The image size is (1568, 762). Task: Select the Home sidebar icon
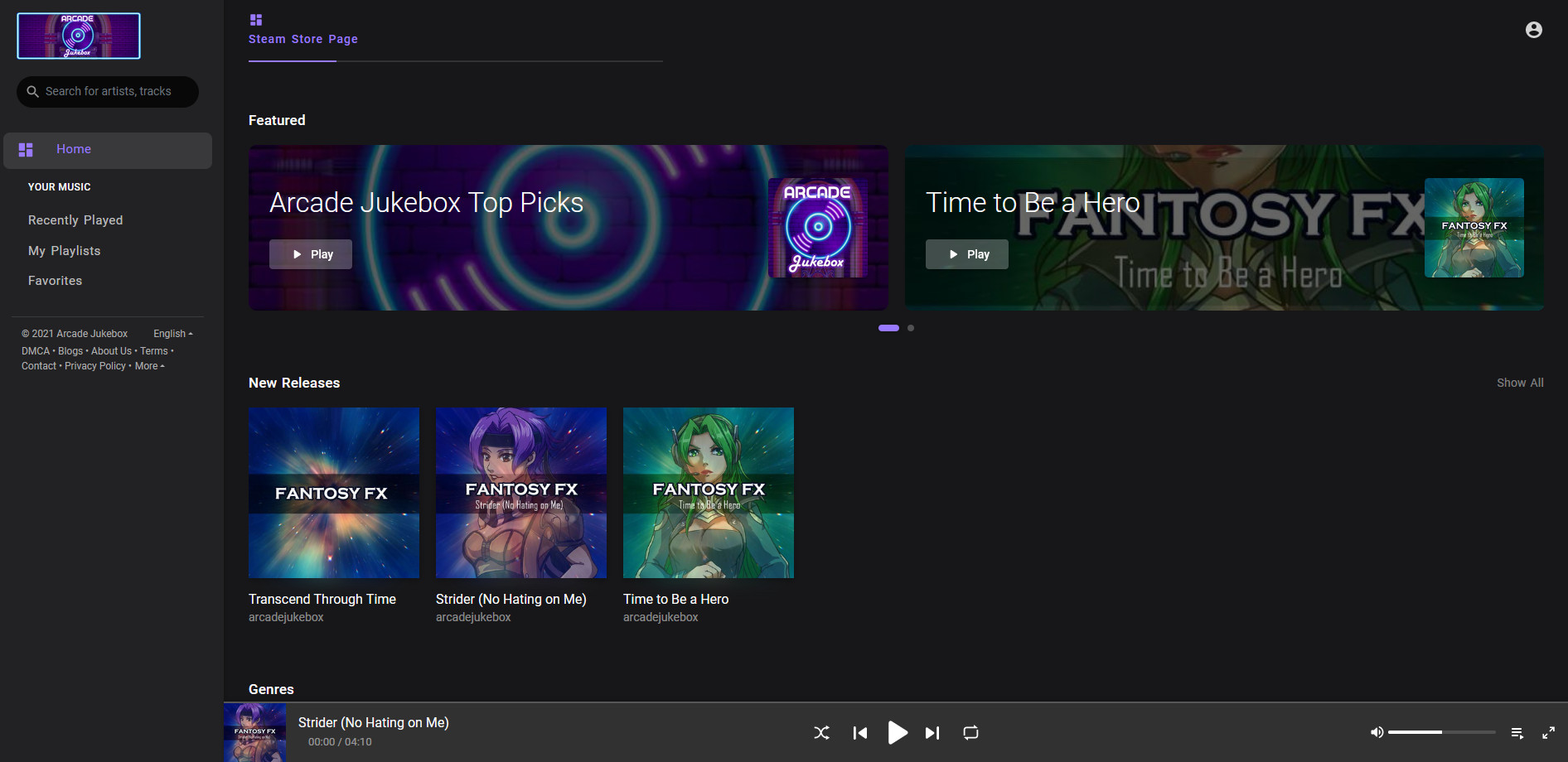tap(25, 150)
